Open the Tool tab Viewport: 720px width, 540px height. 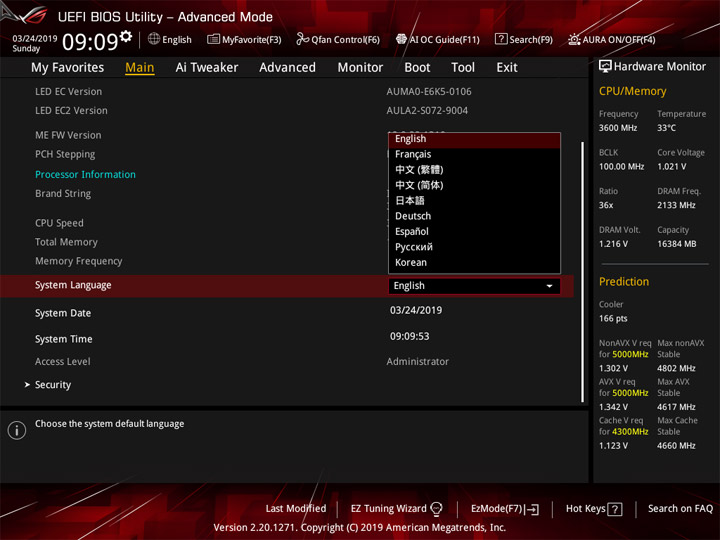point(463,68)
